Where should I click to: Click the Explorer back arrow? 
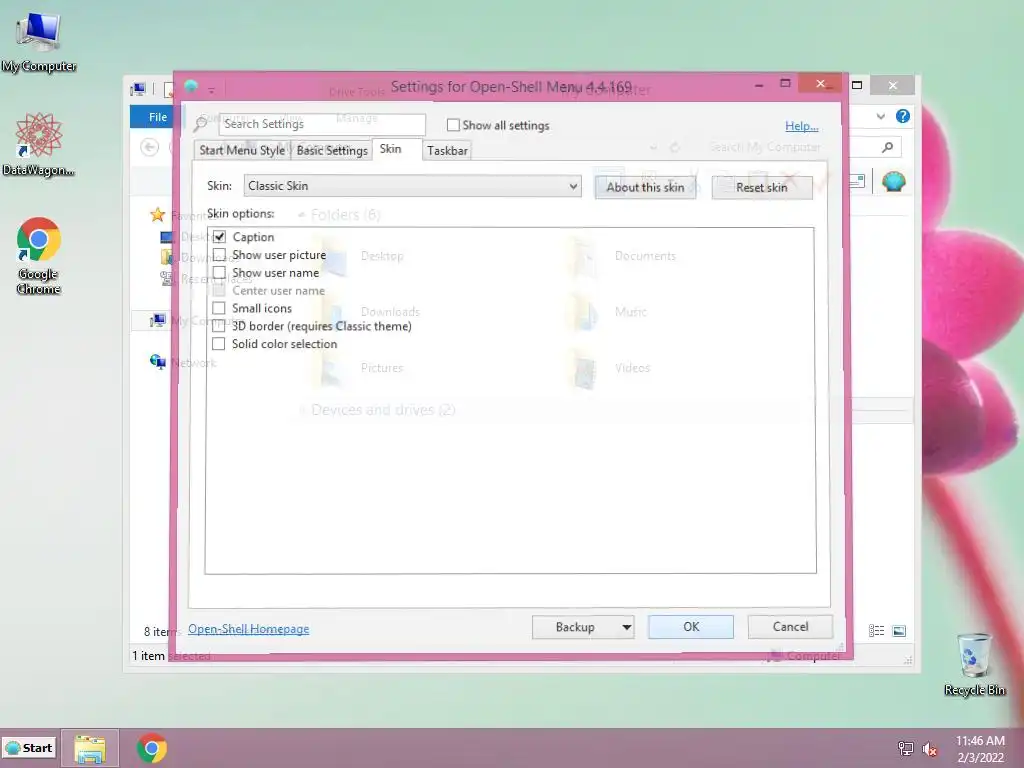click(150, 147)
